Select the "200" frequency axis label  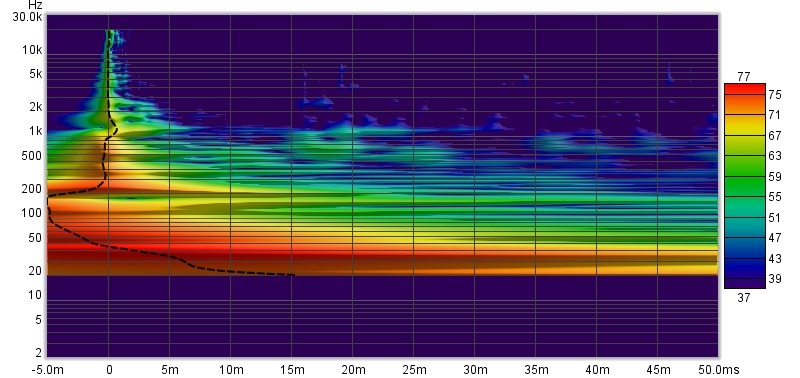tap(33, 189)
